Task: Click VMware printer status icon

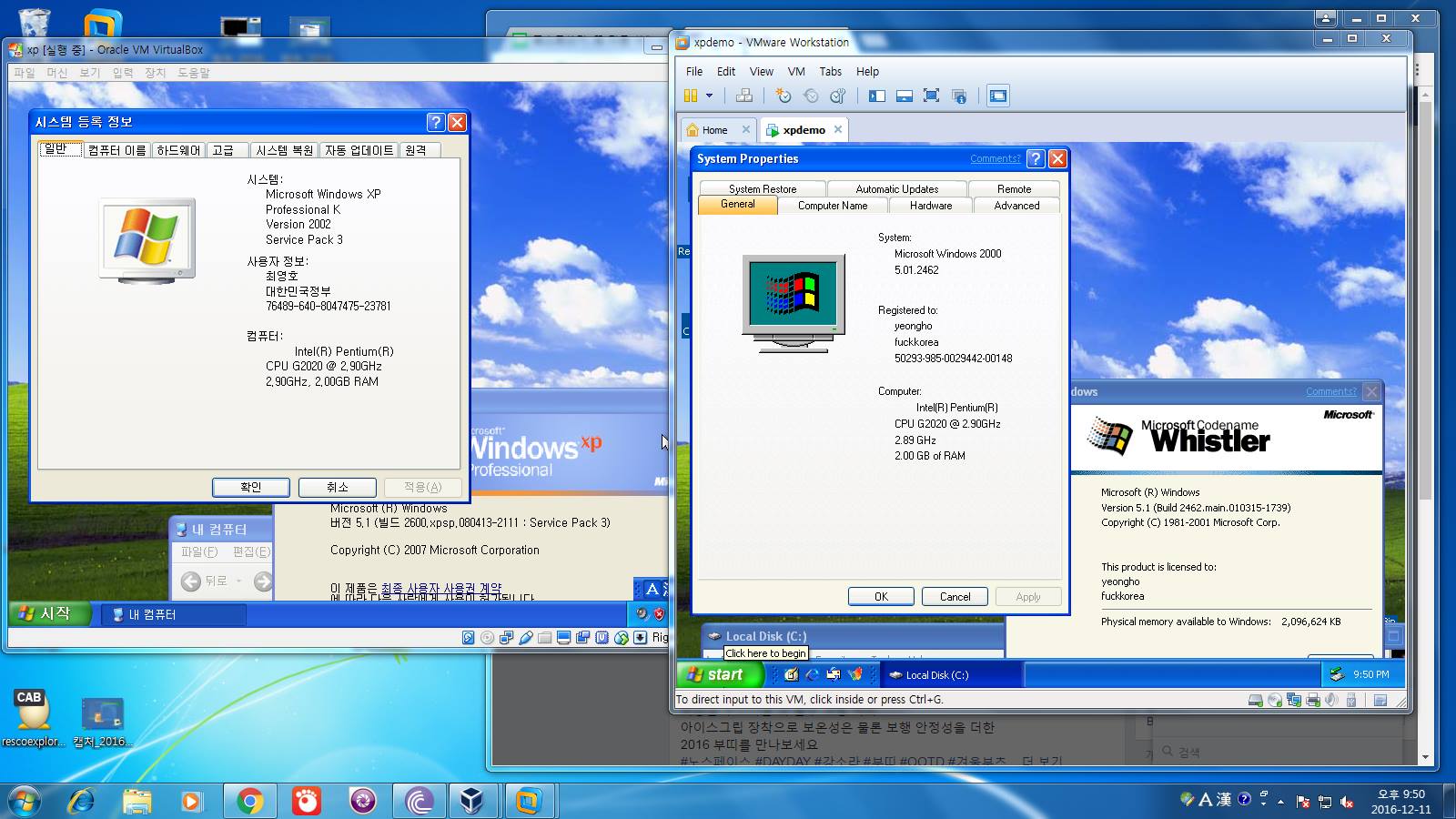Action: (x=1313, y=700)
